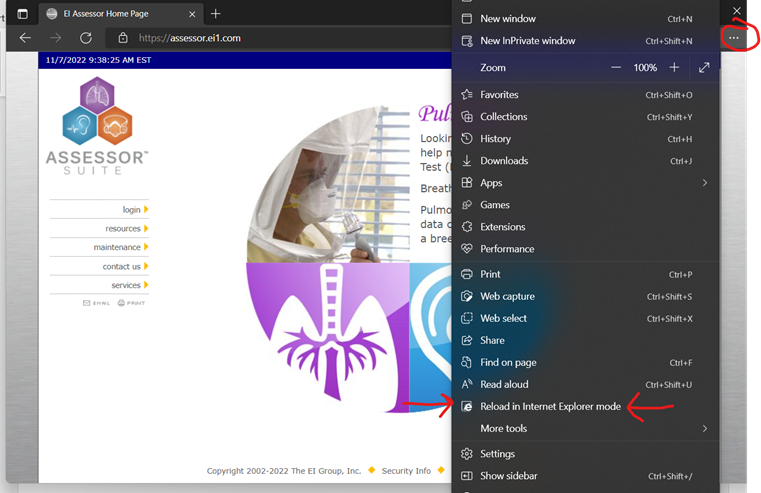
Task: Click the Copyright 2002-2022 The EI Group text
Action: tap(284, 471)
